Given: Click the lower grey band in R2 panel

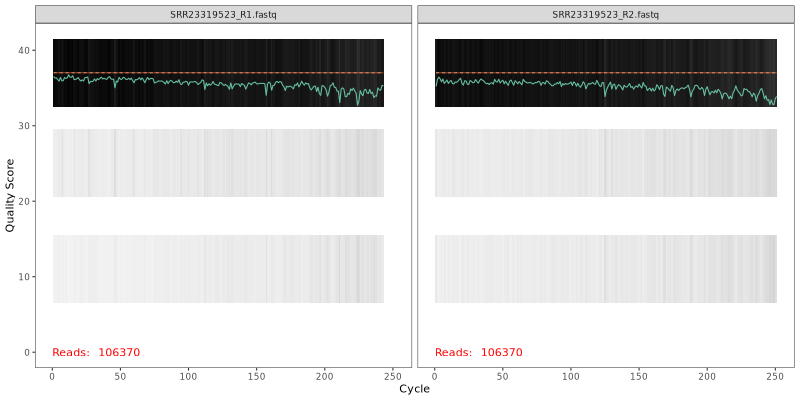Looking at the screenshot, I should 606,269.
